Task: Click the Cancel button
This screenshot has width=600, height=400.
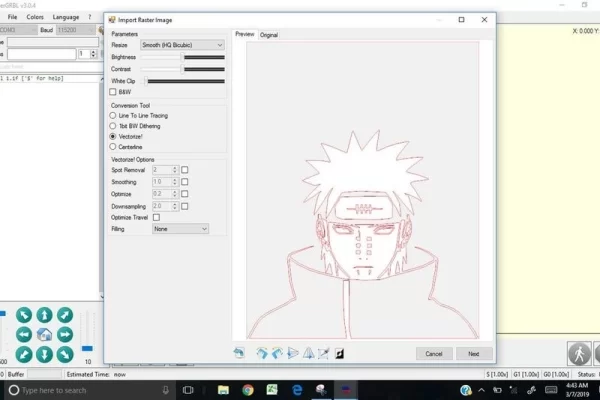Action: pyautogui.click(x=434, y=354)
